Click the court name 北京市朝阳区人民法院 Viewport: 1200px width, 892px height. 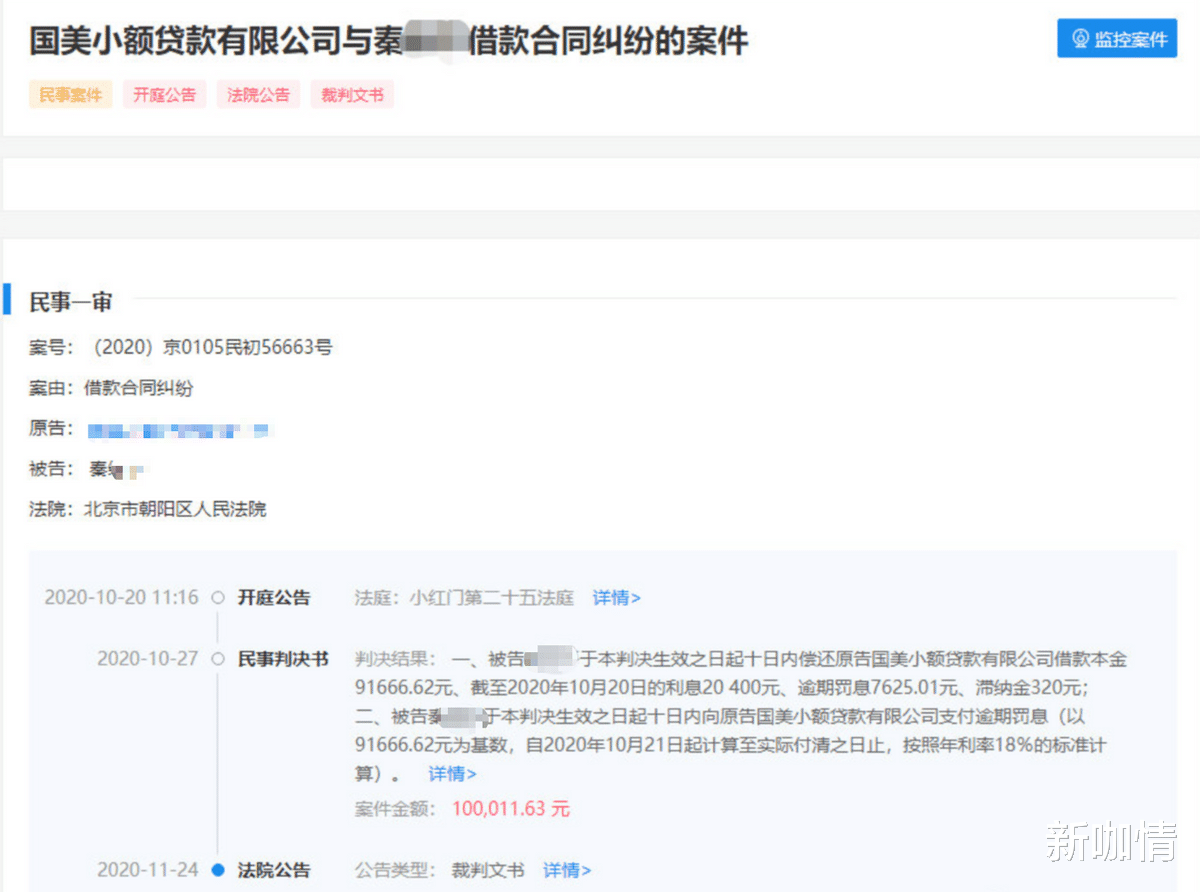pyautogui.click(x=176, y=509)
